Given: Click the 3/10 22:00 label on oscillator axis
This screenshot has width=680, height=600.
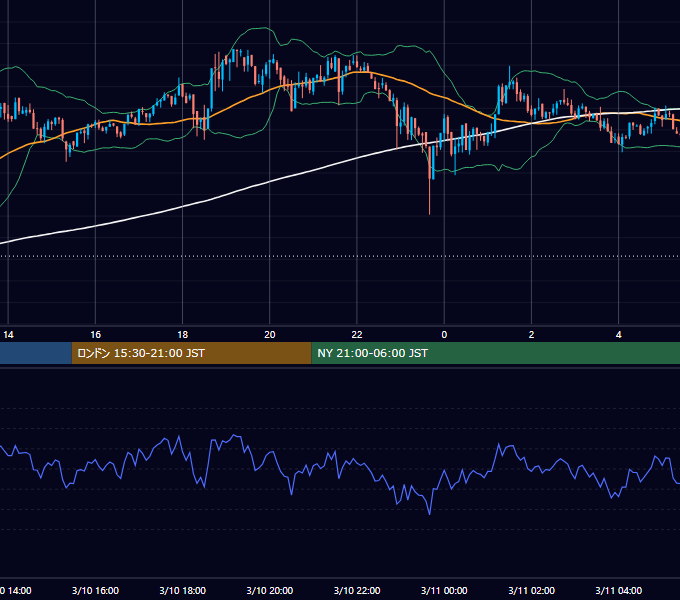Looking at the screenshot, I should pyautogui.click(x=357, y=590).
